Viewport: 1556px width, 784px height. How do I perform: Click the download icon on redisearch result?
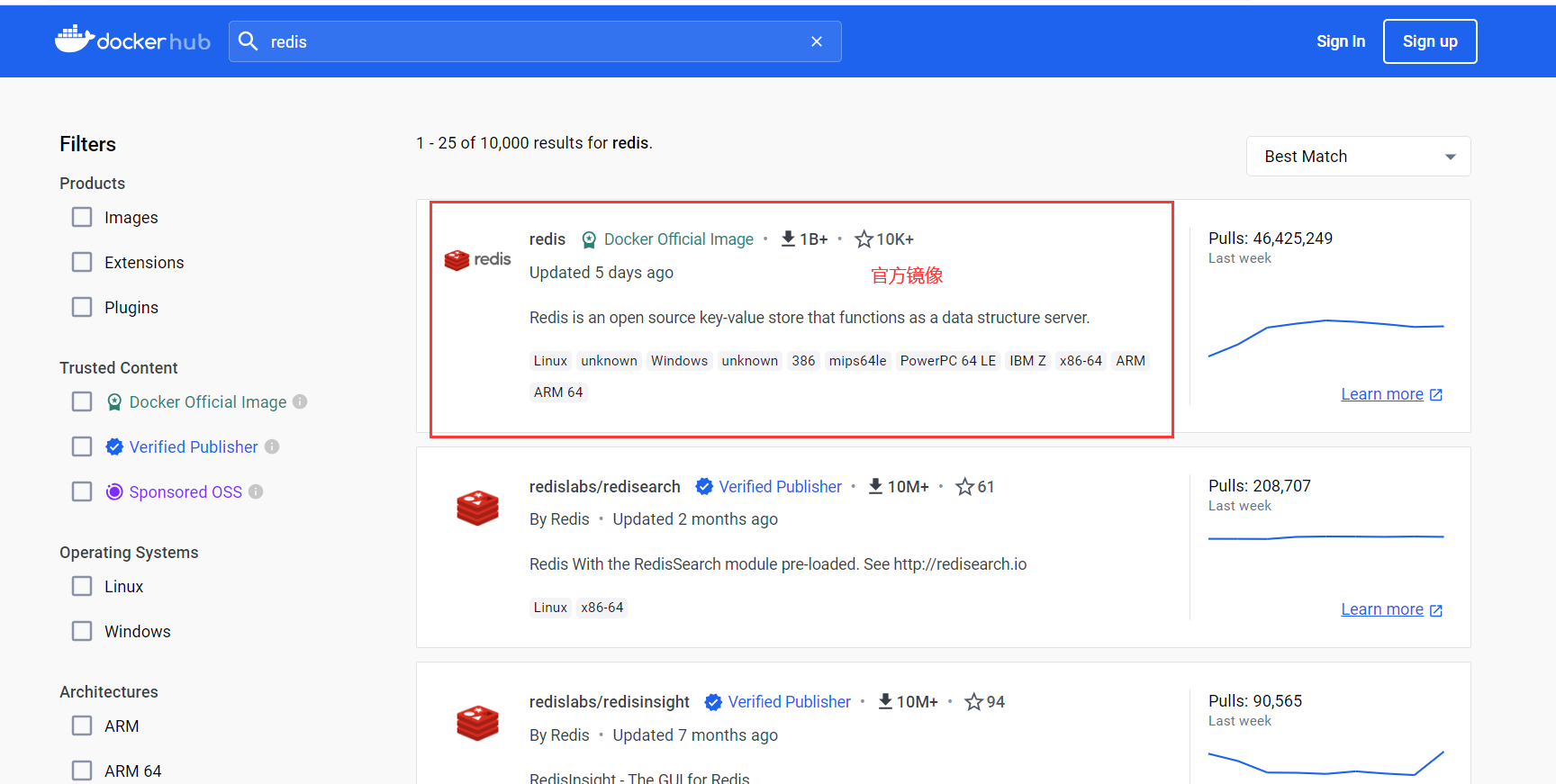[875, 486]
